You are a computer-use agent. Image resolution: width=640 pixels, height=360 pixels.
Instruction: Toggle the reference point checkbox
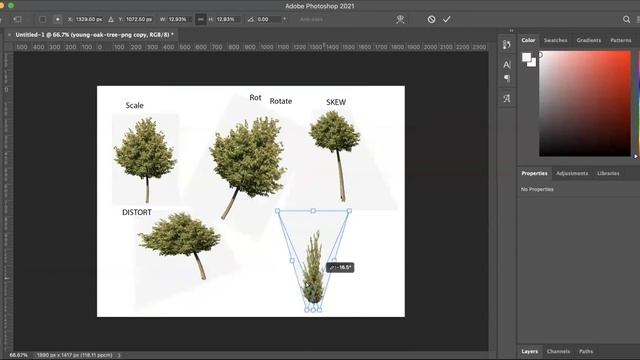coord(42,19)
